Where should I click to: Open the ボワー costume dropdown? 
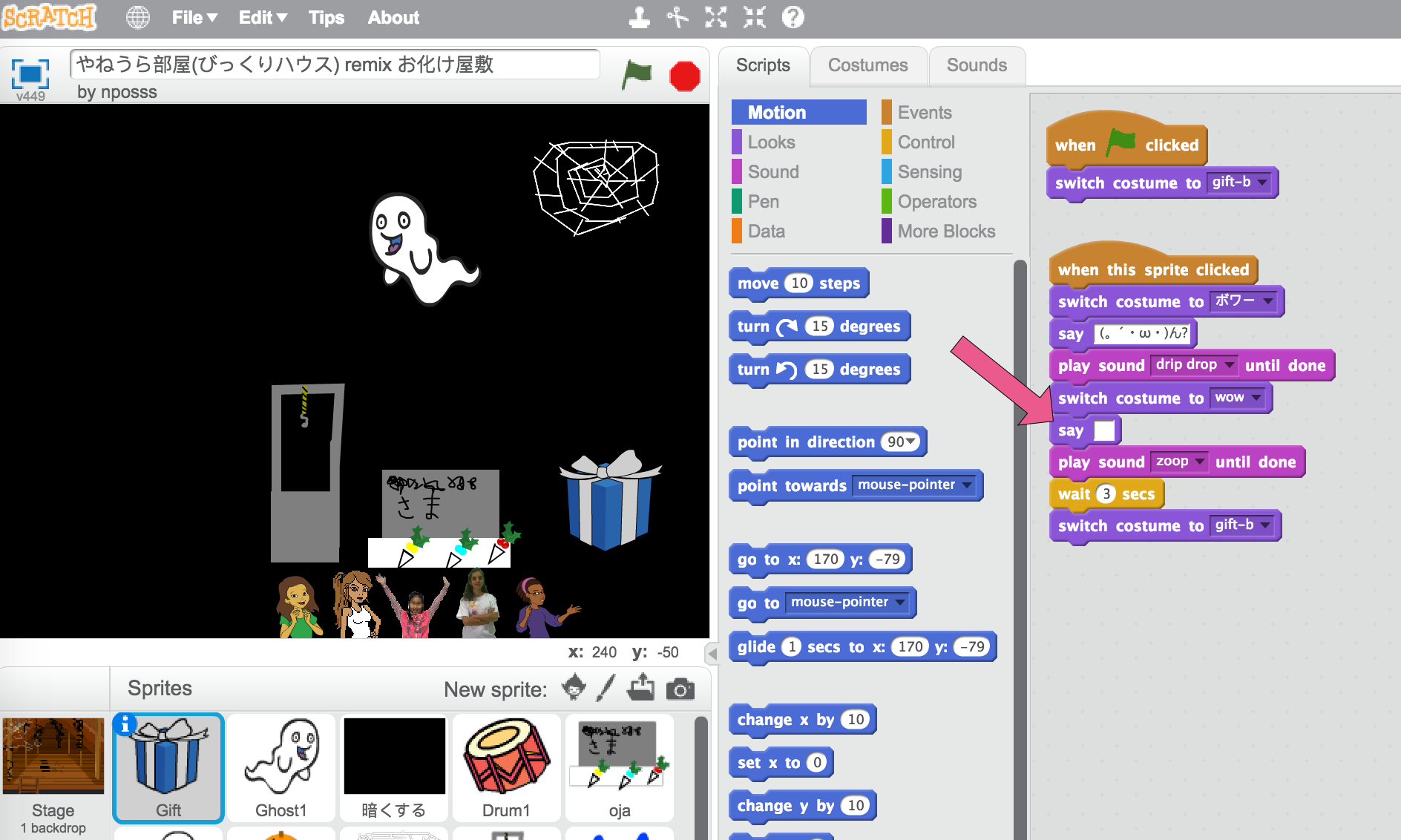click(1268, 301)
